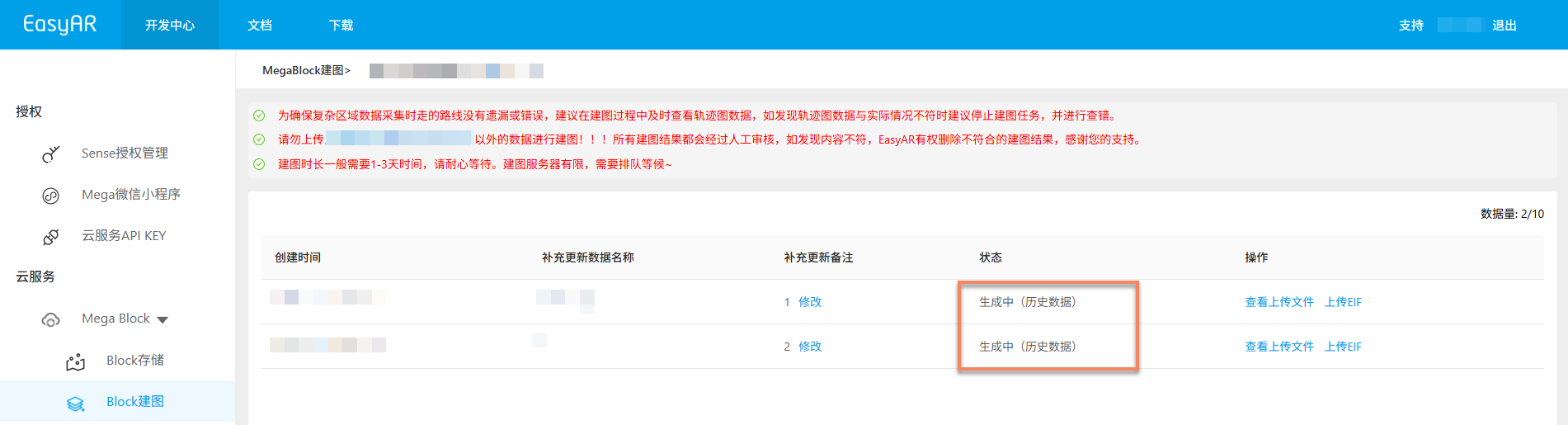
Task: Click the 支持 link in header
Action: (x=1410, y=26)
